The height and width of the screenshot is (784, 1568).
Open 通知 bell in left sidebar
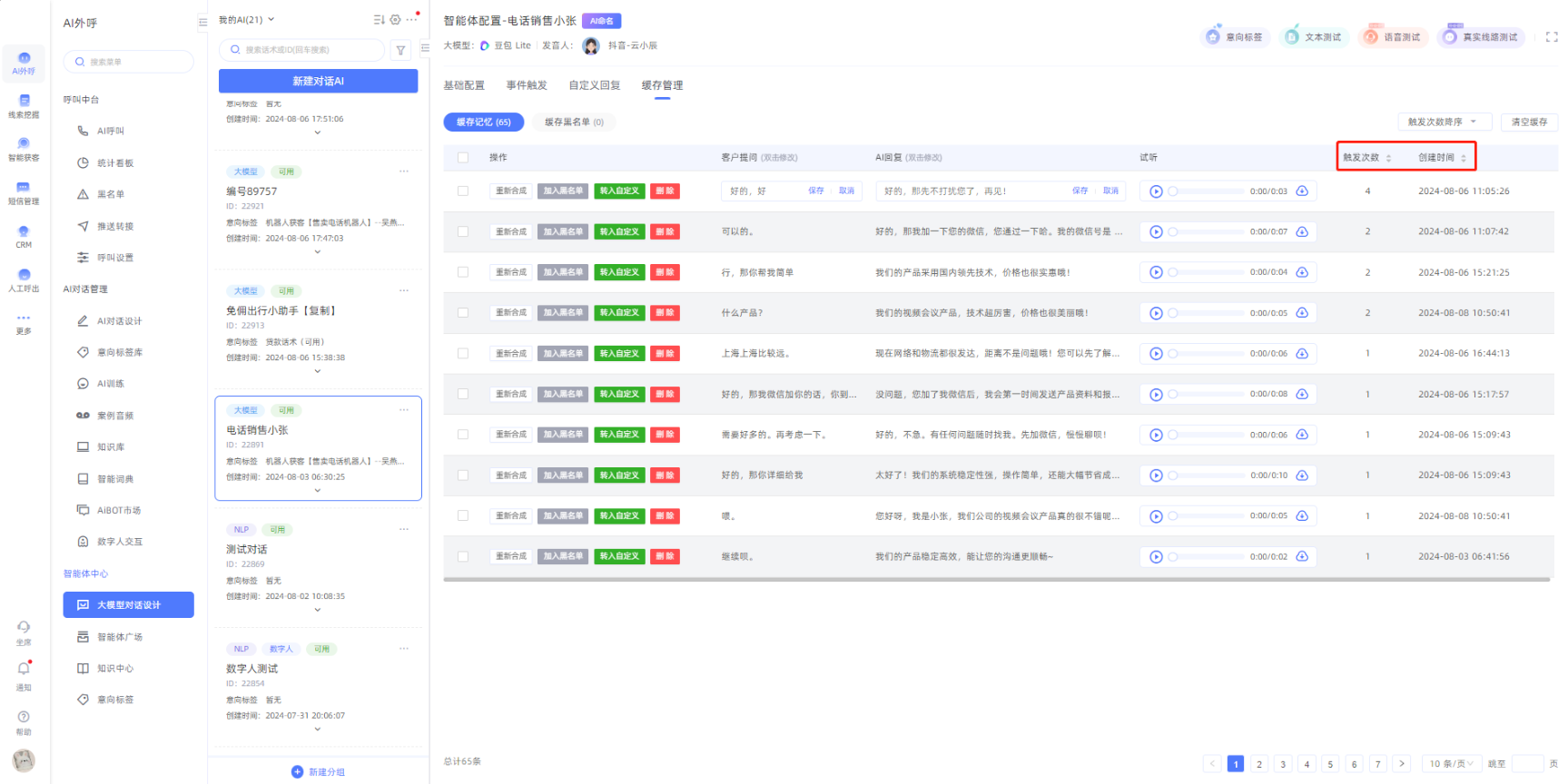point(24,670)
